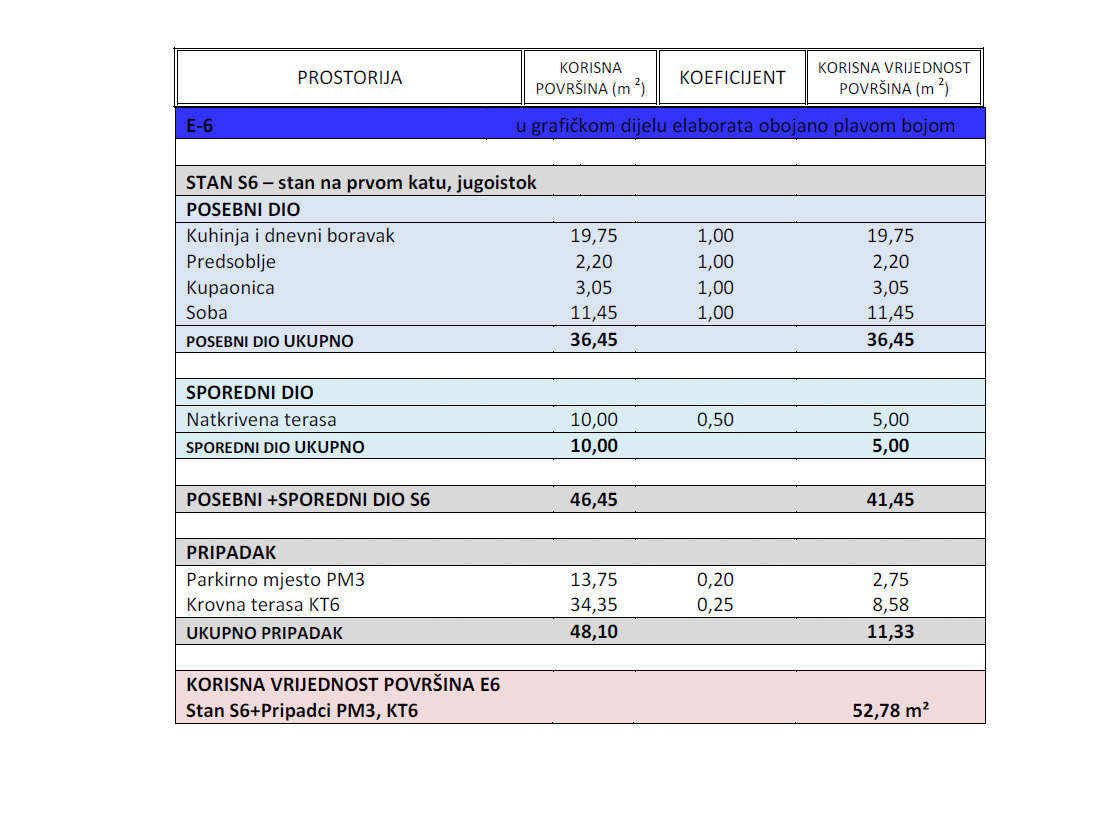Select the KOEFICIJENT column header

pyautogui.click(x=732, y=77)
